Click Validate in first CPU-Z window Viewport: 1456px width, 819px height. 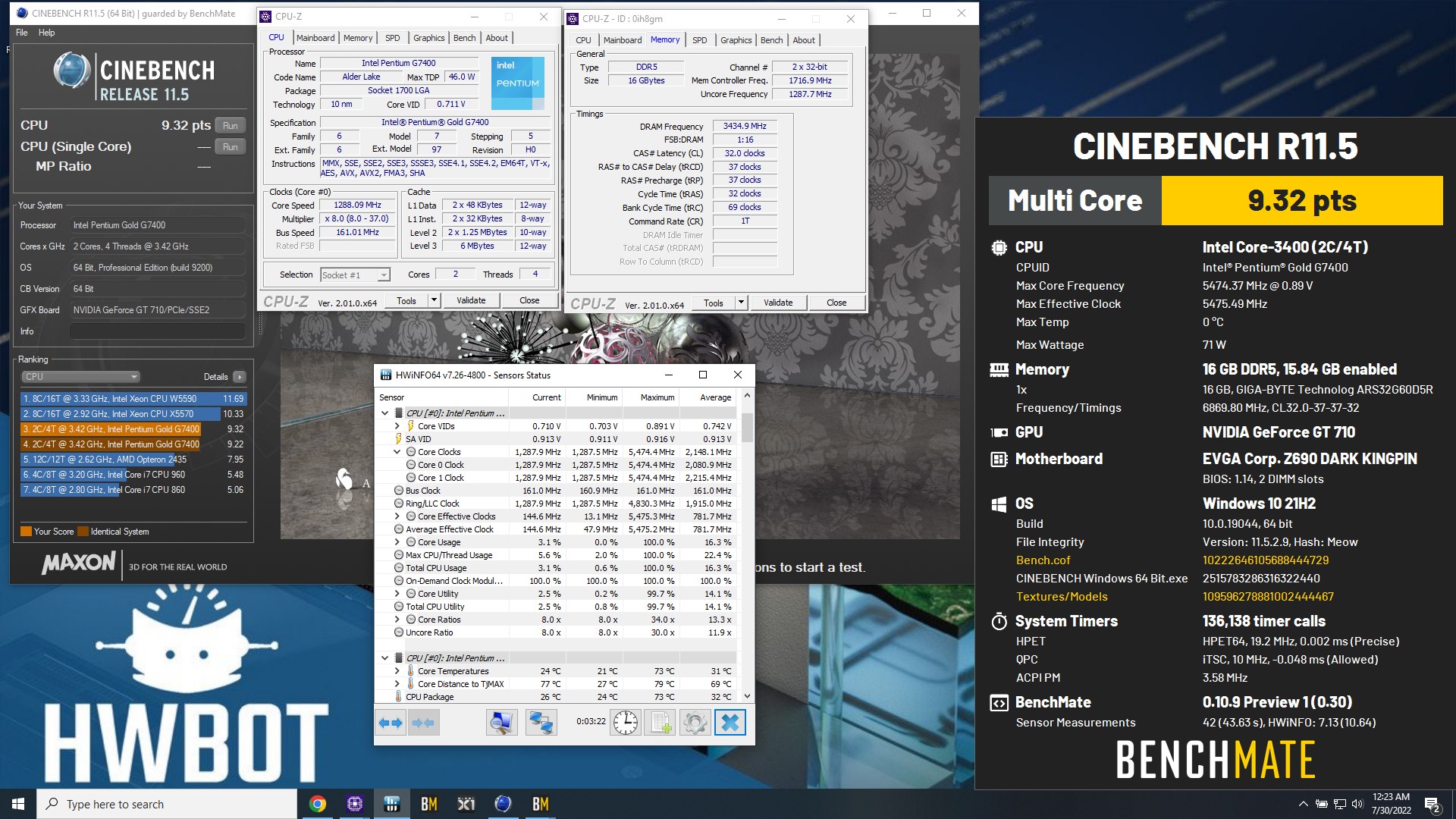(x=471, y=300)
